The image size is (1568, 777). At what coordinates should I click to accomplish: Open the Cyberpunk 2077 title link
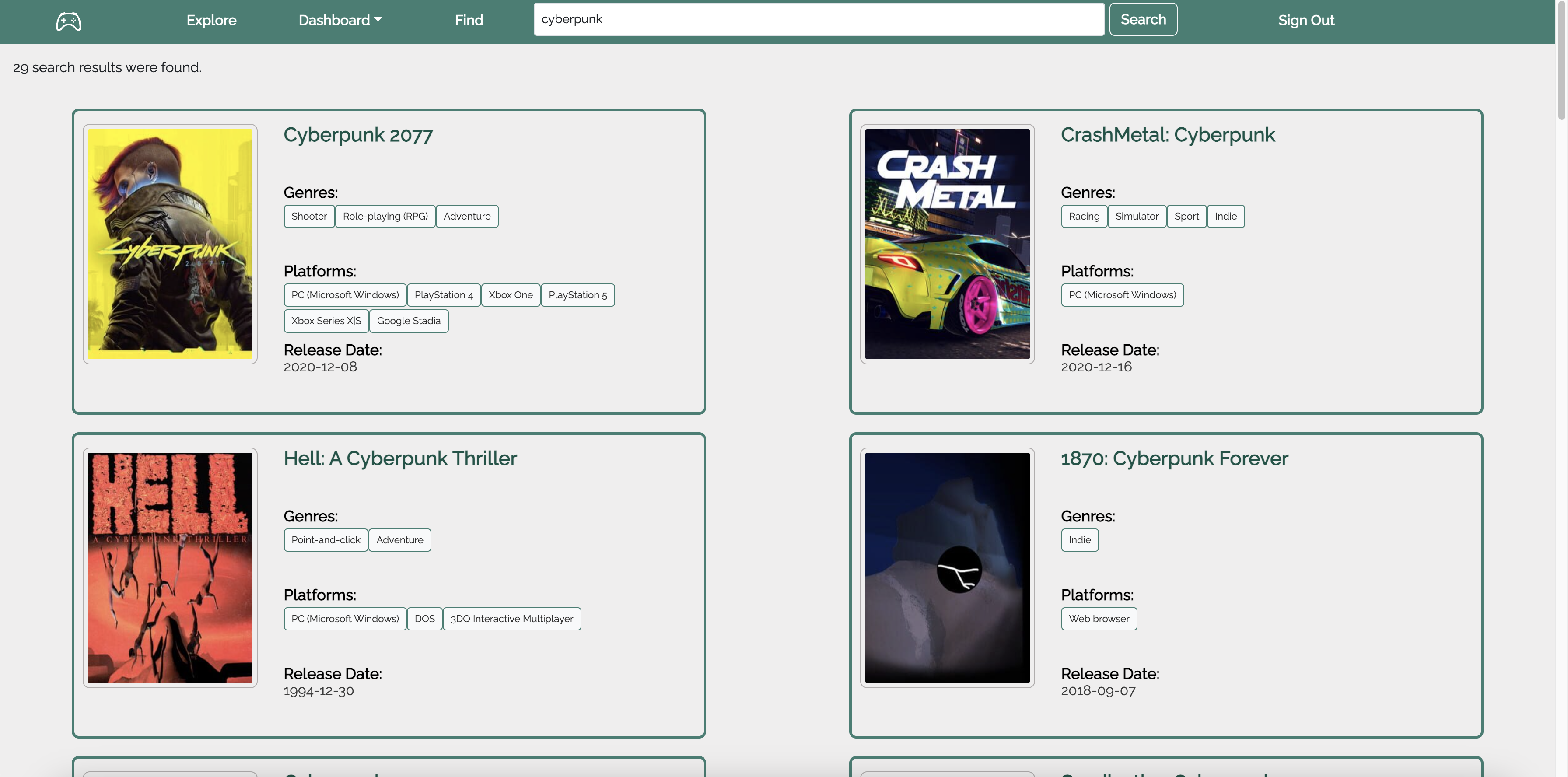coord(358,134)
